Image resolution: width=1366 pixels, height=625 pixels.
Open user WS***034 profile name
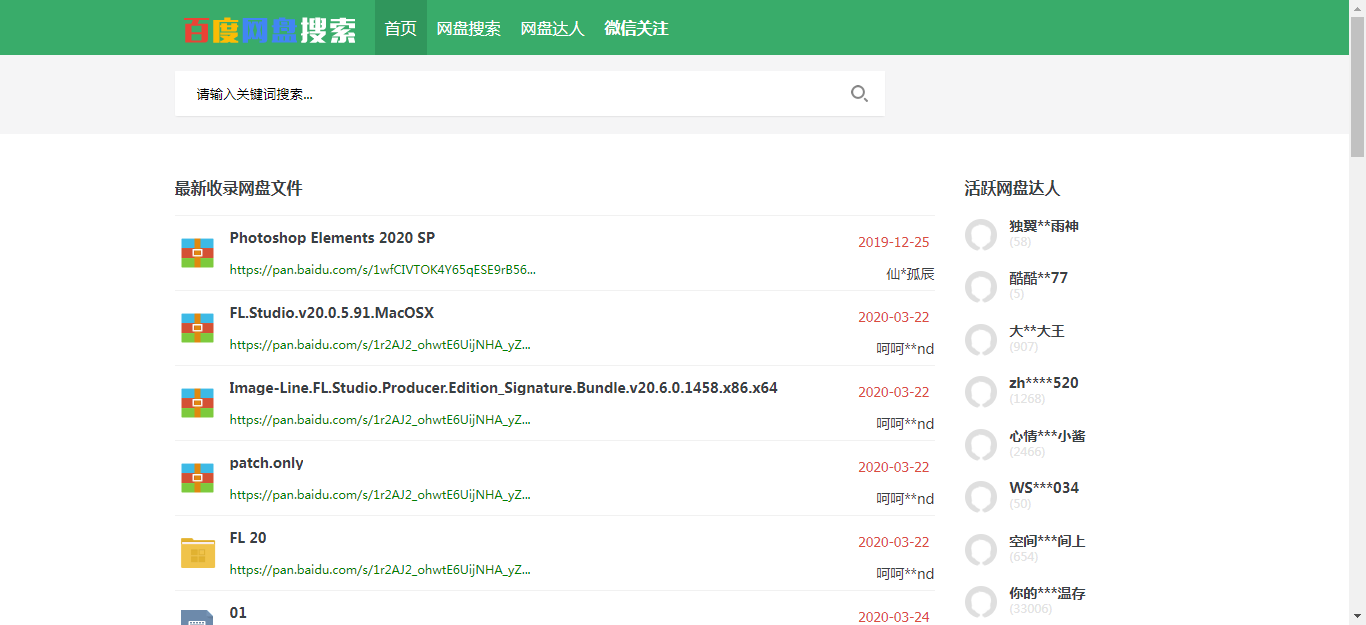[x=1044, y=488]
